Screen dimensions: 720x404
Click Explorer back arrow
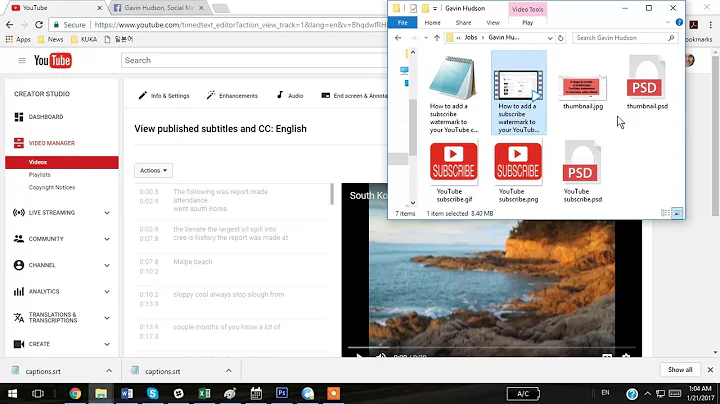398,38
